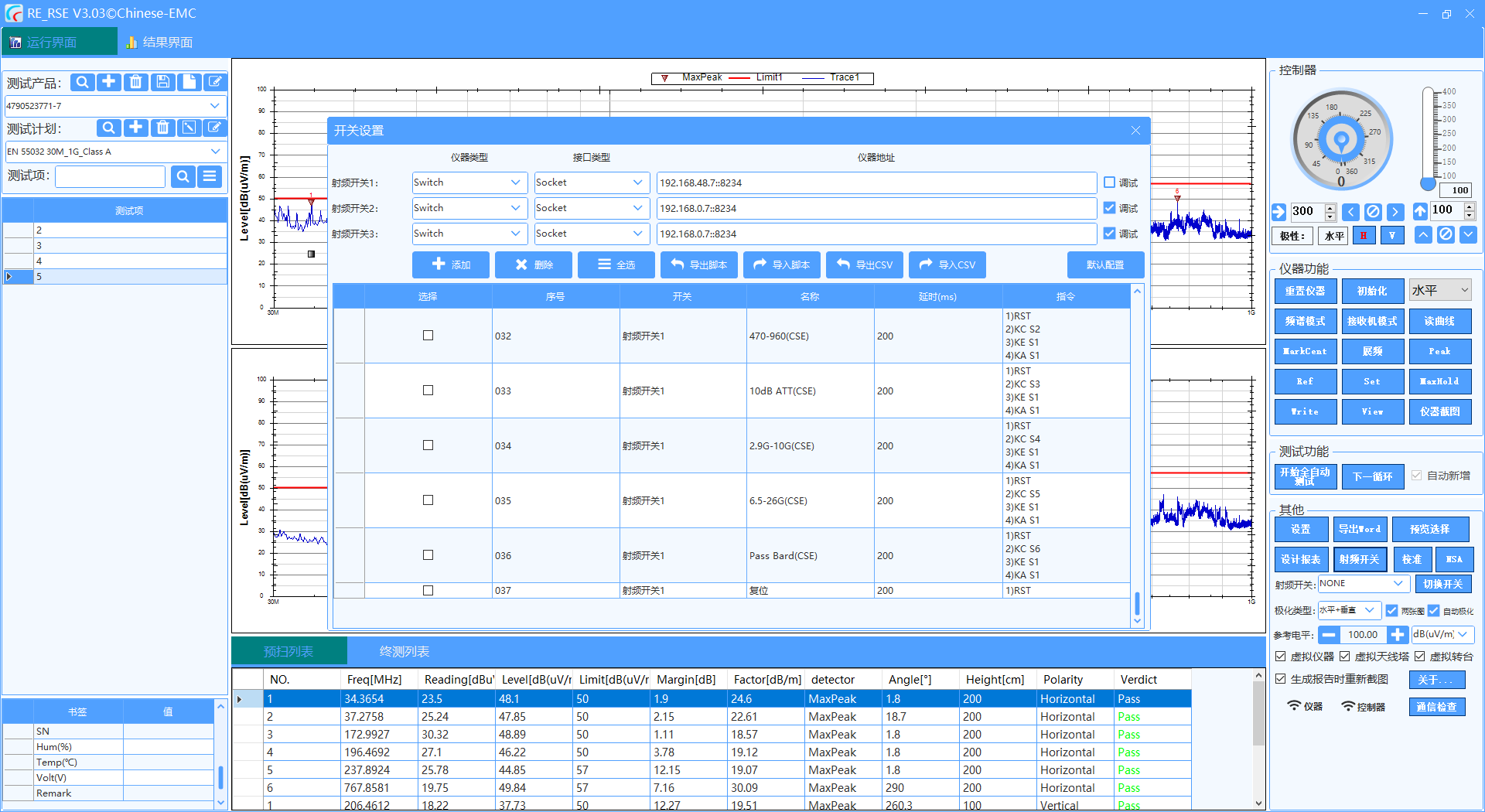Screen dimensions: 1485x812
Task: Save the test product with floppy icon
Action: click(162, 82)
